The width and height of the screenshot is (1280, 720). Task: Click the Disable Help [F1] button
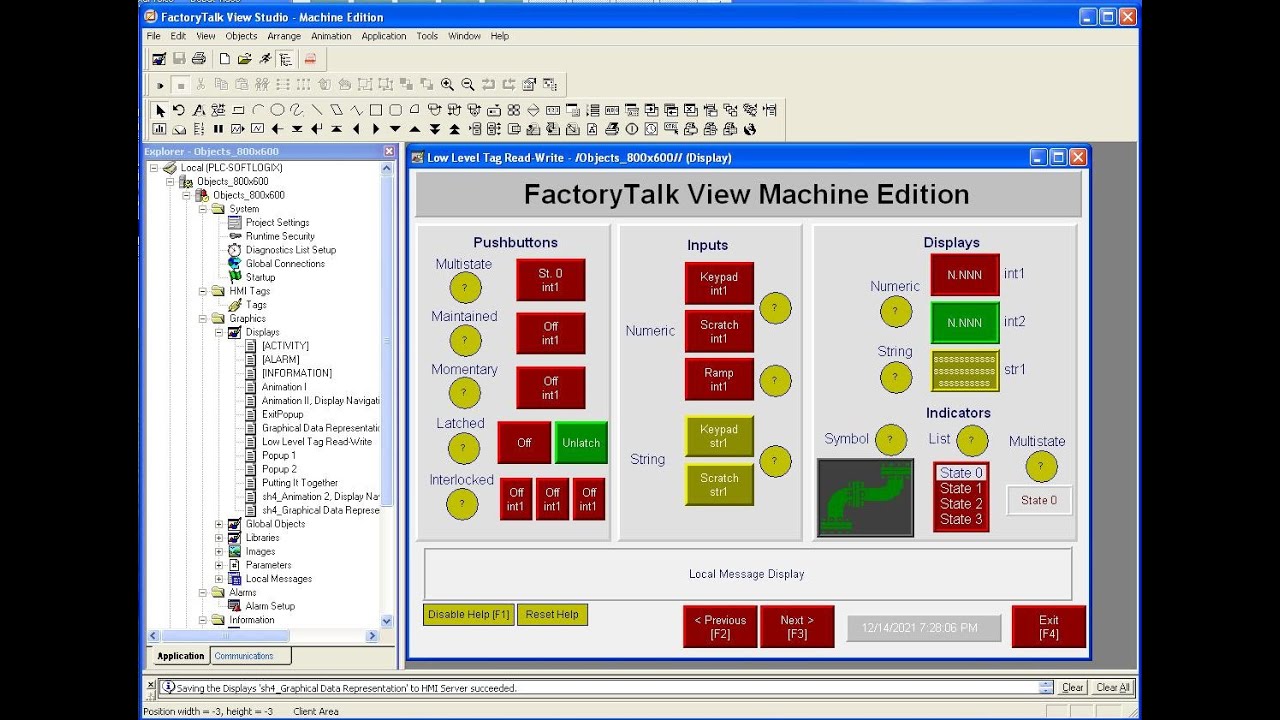469,615
